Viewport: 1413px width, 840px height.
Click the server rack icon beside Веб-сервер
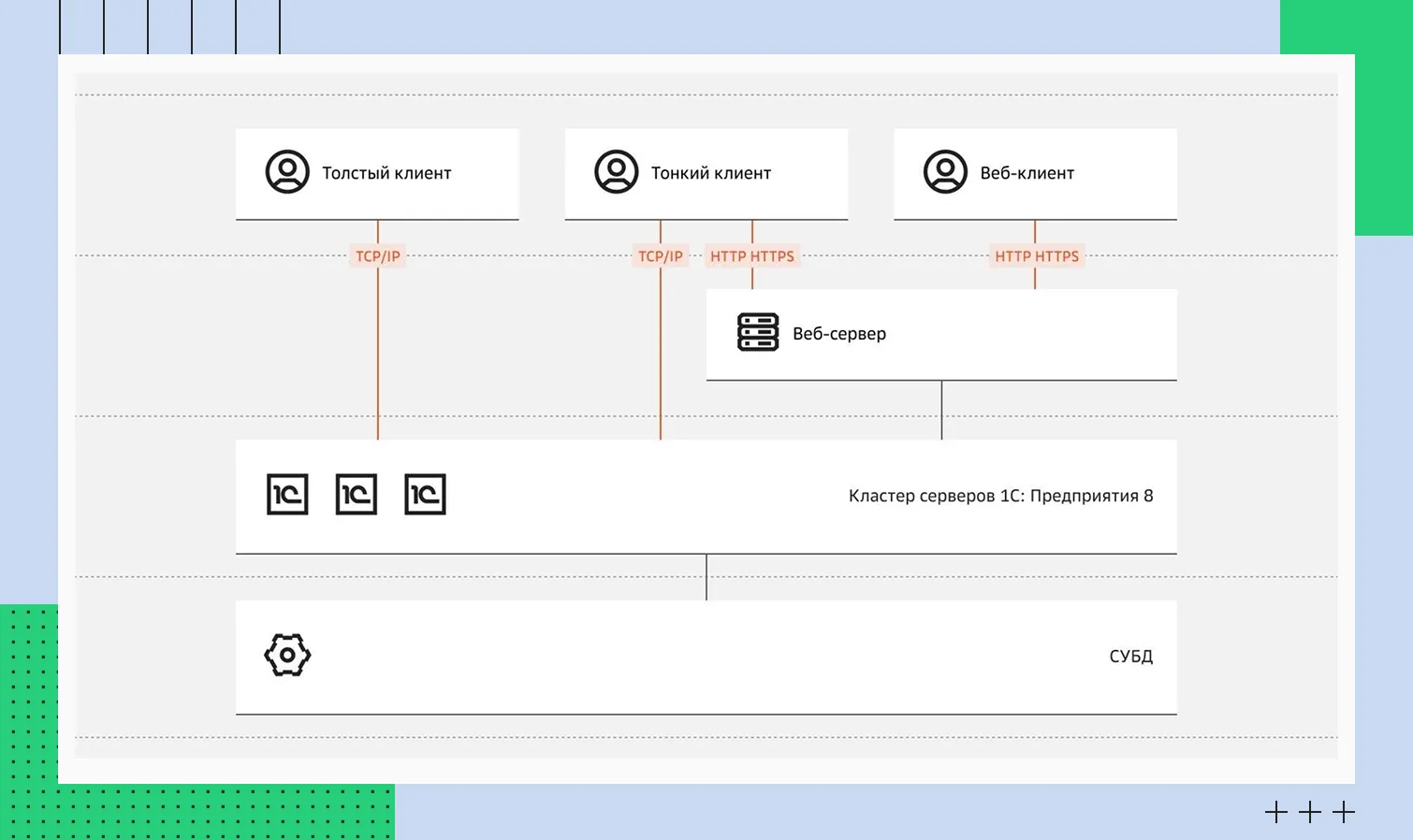click(x=758, y=332)
